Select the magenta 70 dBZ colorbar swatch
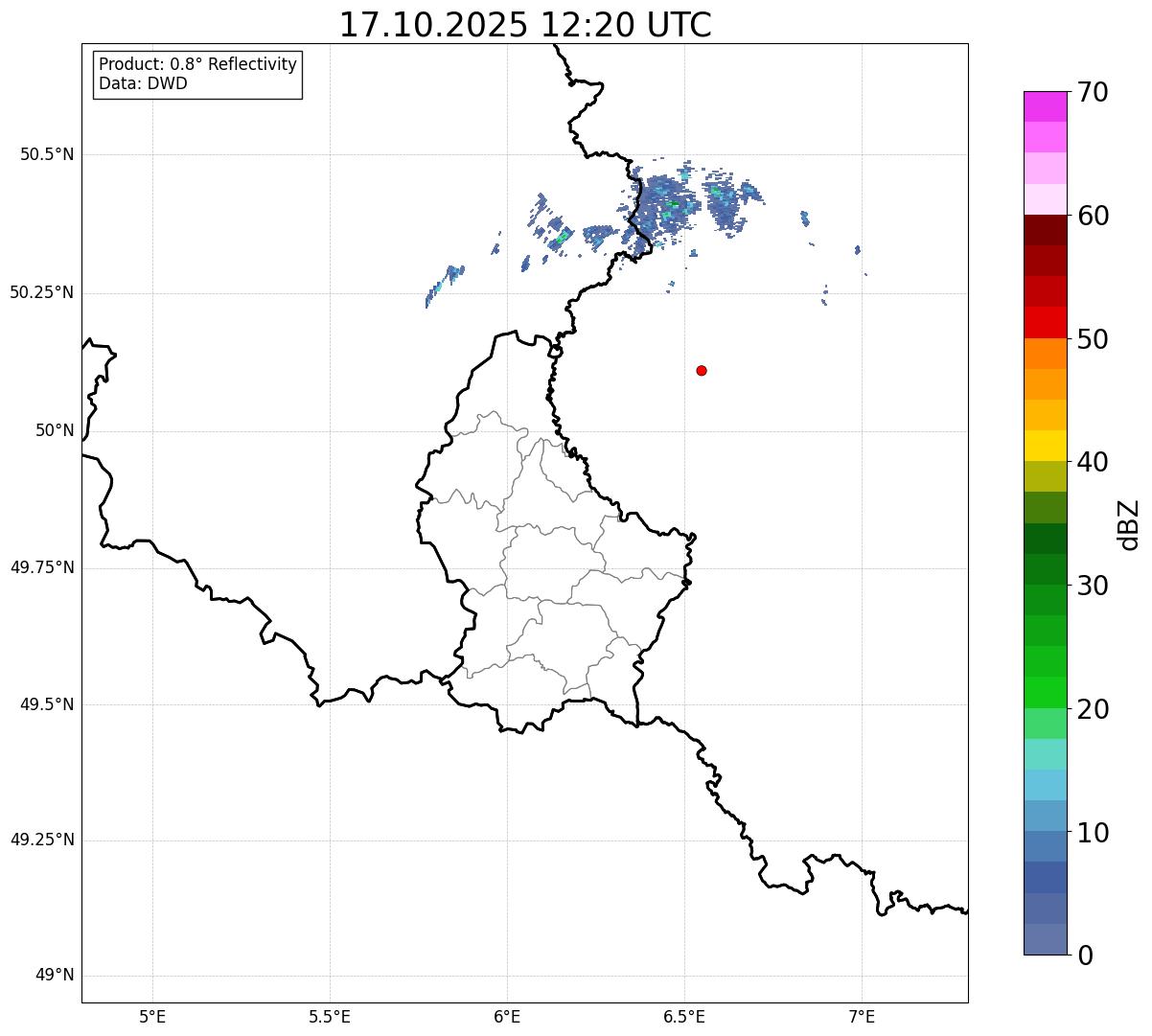The height and width of the screenshot is (1036, 1152). click(x=1045, y=106)
